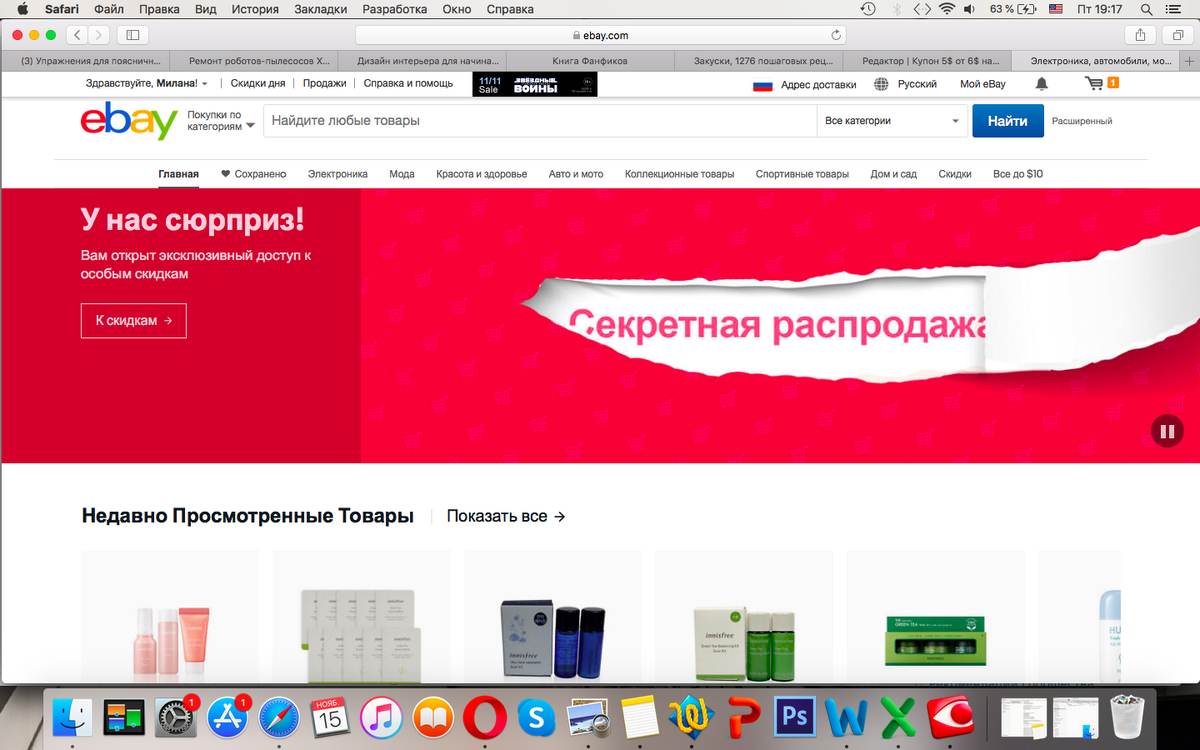The height and width of the screenshot is (750, 1200).
Task: Open Preview in the Dock
Action: click(x=588, y=716)
